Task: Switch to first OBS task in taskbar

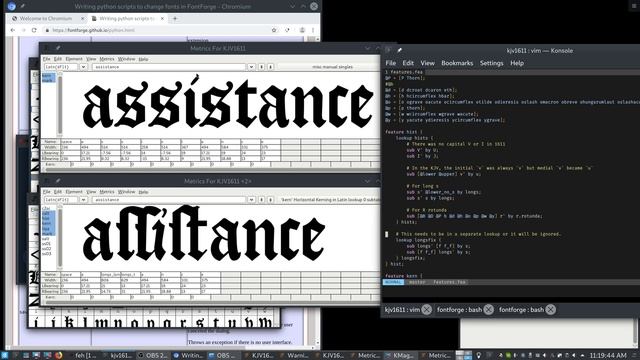Action: pyautogui.click(x=153, y=356)
